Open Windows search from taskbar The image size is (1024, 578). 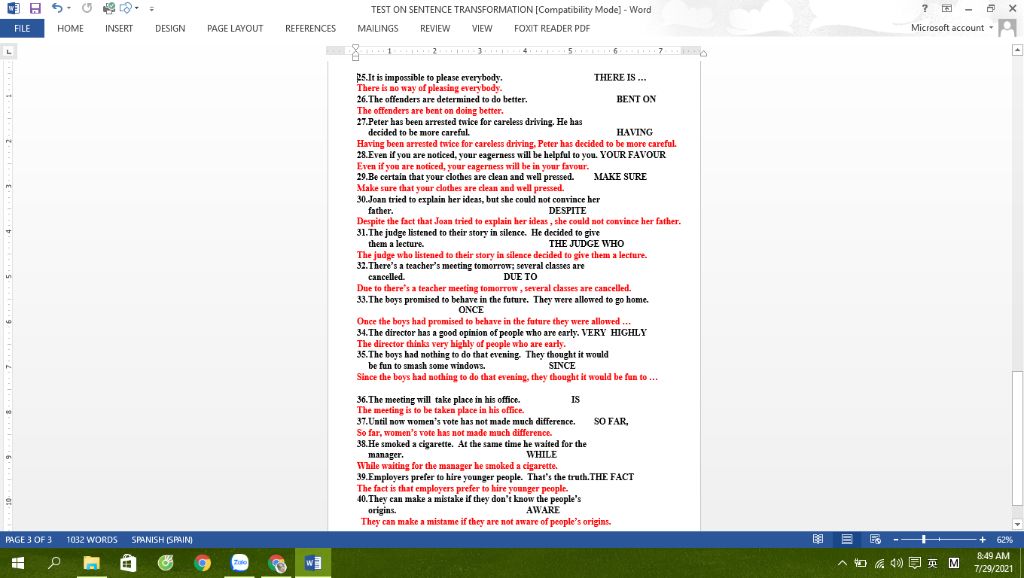coord(54,563)
